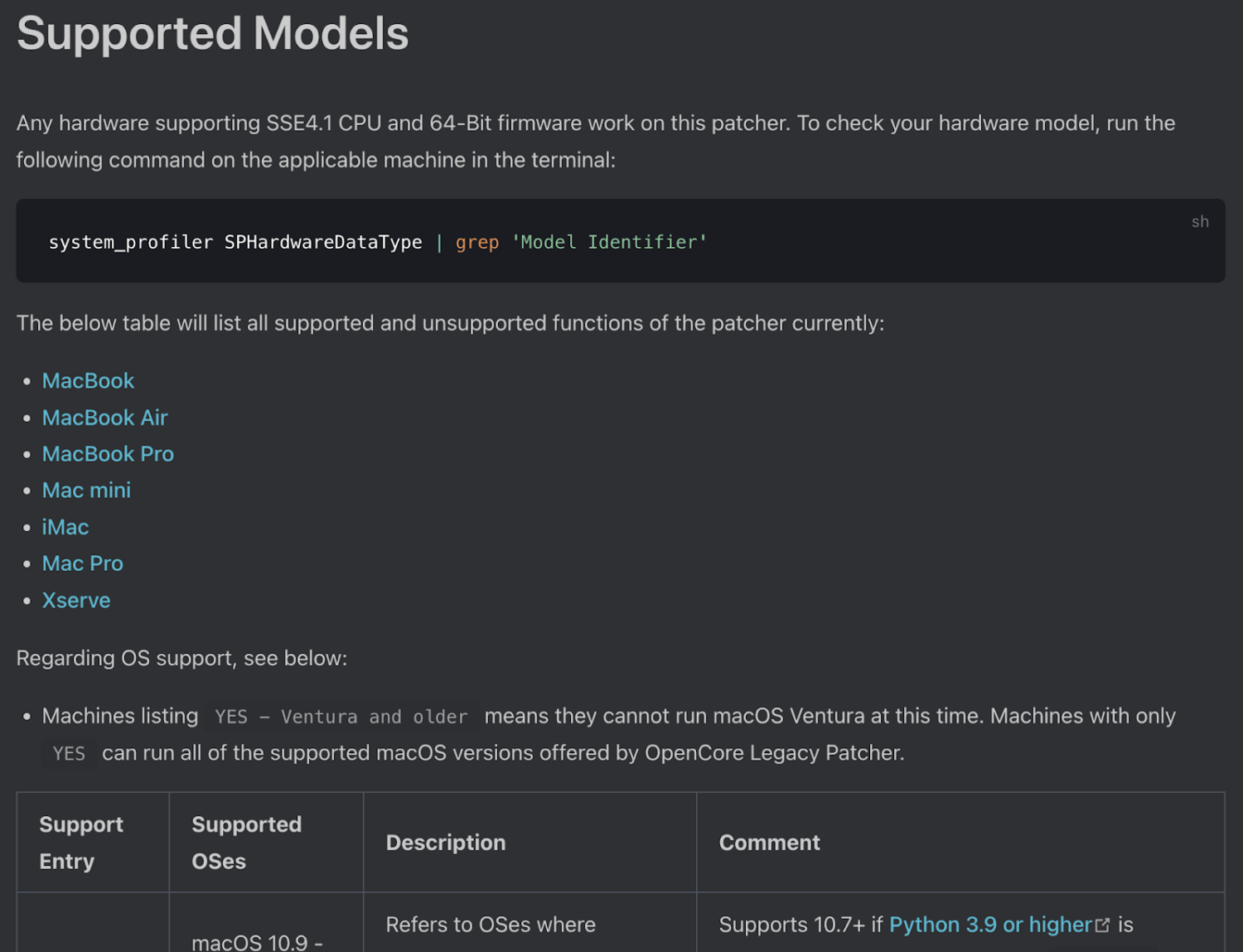Image resolution: width=1243 pixels, height=952 pixels.
Task: Click 'Regarding OS support, see below:' text
Action: [x=181, y=658]
